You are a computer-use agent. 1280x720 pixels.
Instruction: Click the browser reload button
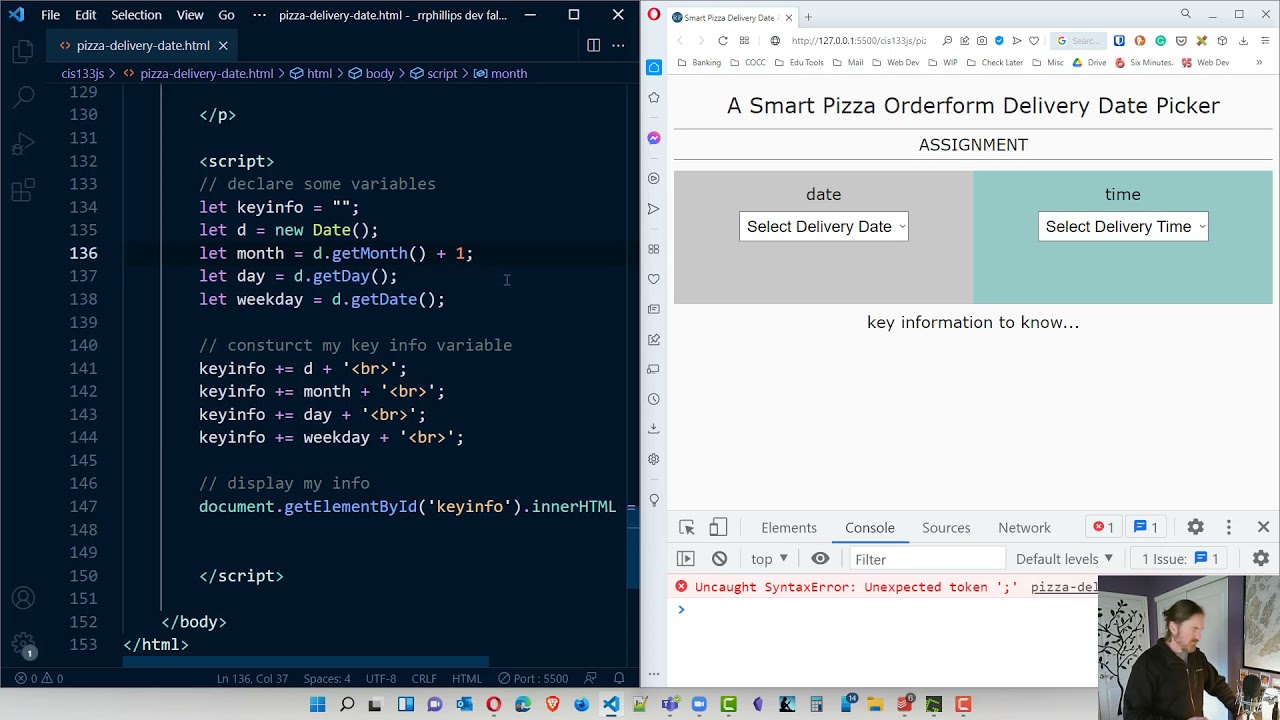pos(722,41)
